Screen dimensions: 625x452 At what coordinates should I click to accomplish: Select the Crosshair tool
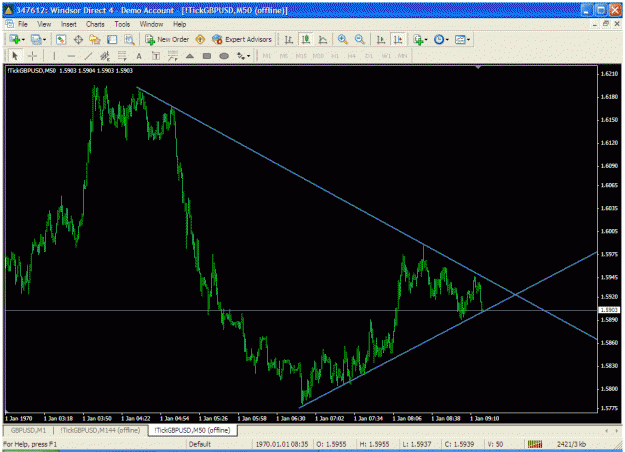coord(32,56)
